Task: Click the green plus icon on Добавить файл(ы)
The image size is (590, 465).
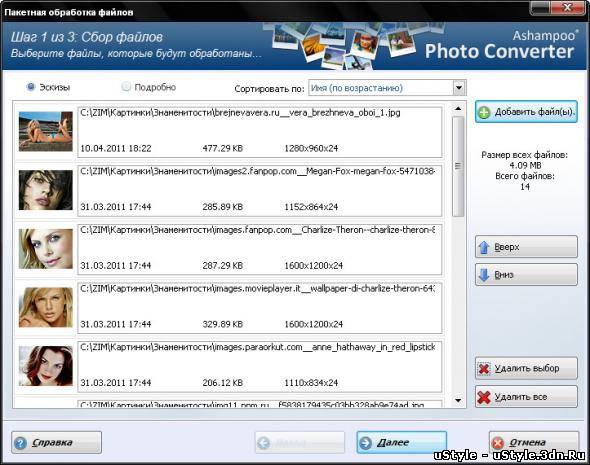Action: tap(484, 112)
